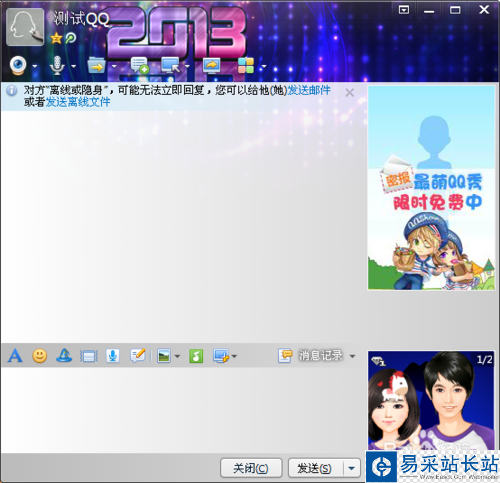The height and width of the screenshot is (483, 500).
Task: Click the yellow star icon under name
Action: [x=56, y=38]
